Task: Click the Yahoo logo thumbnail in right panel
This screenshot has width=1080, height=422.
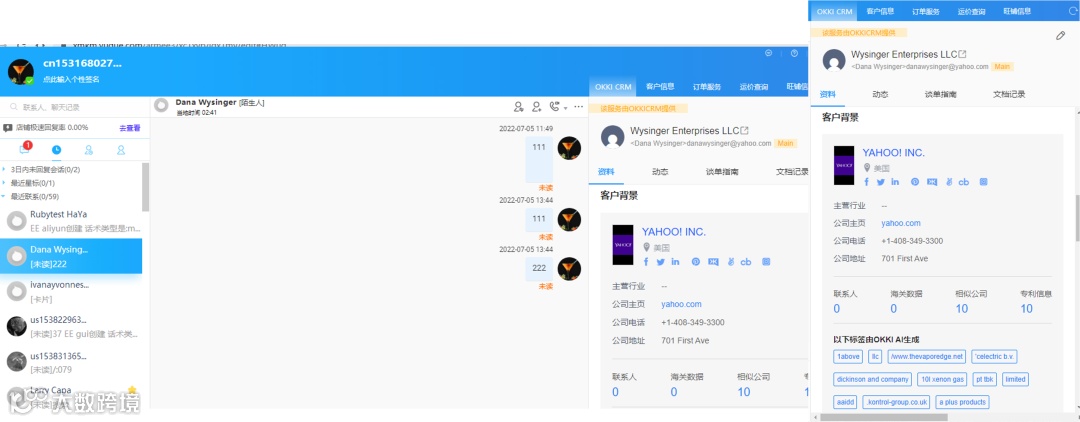Action: click(x=844, y=165)
